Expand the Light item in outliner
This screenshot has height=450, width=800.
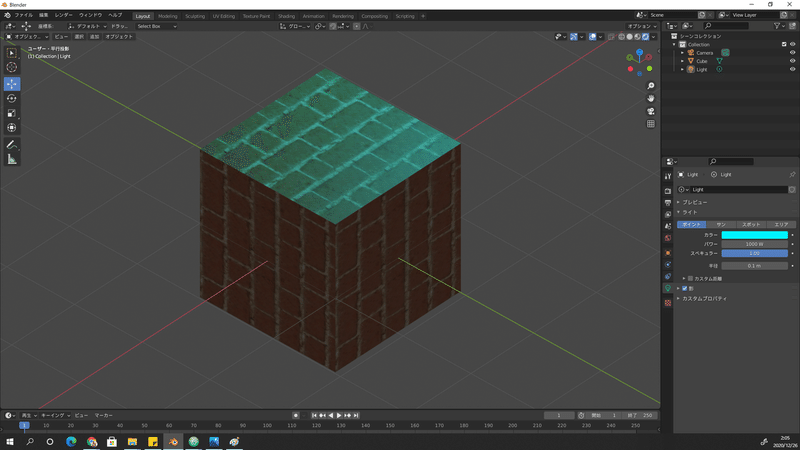pos(682,69)
